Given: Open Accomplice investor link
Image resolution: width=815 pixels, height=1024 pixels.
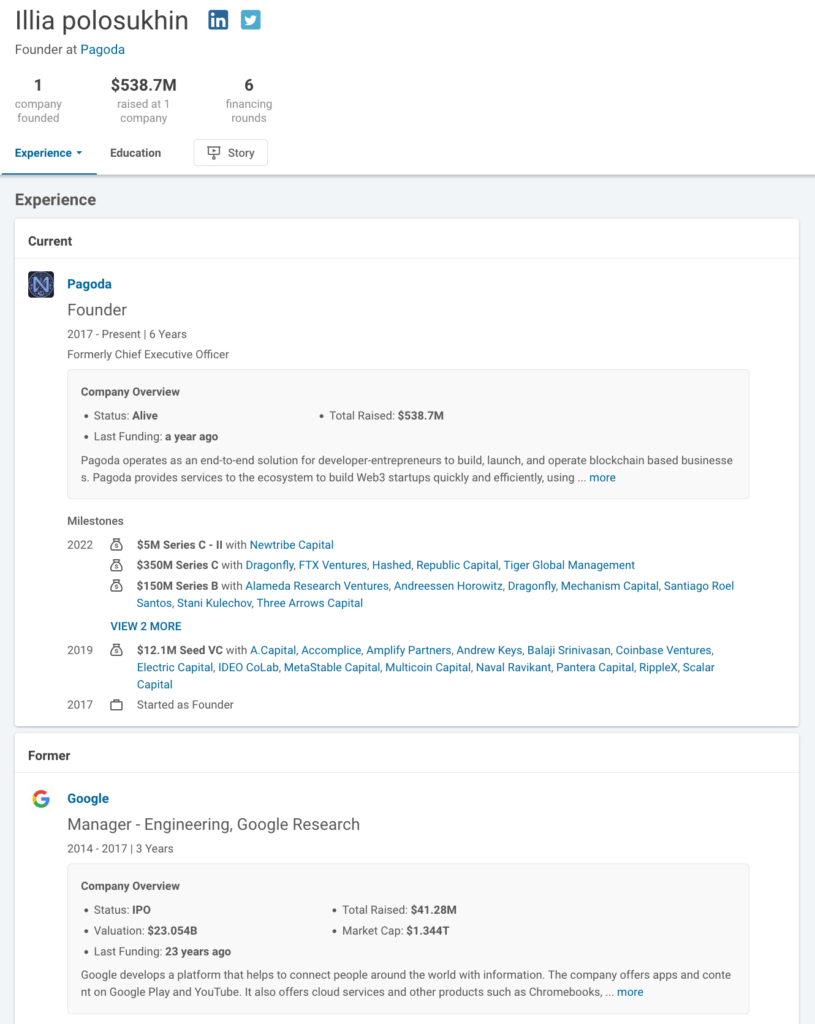Looking at the screenshot, I should coord(331,650).
